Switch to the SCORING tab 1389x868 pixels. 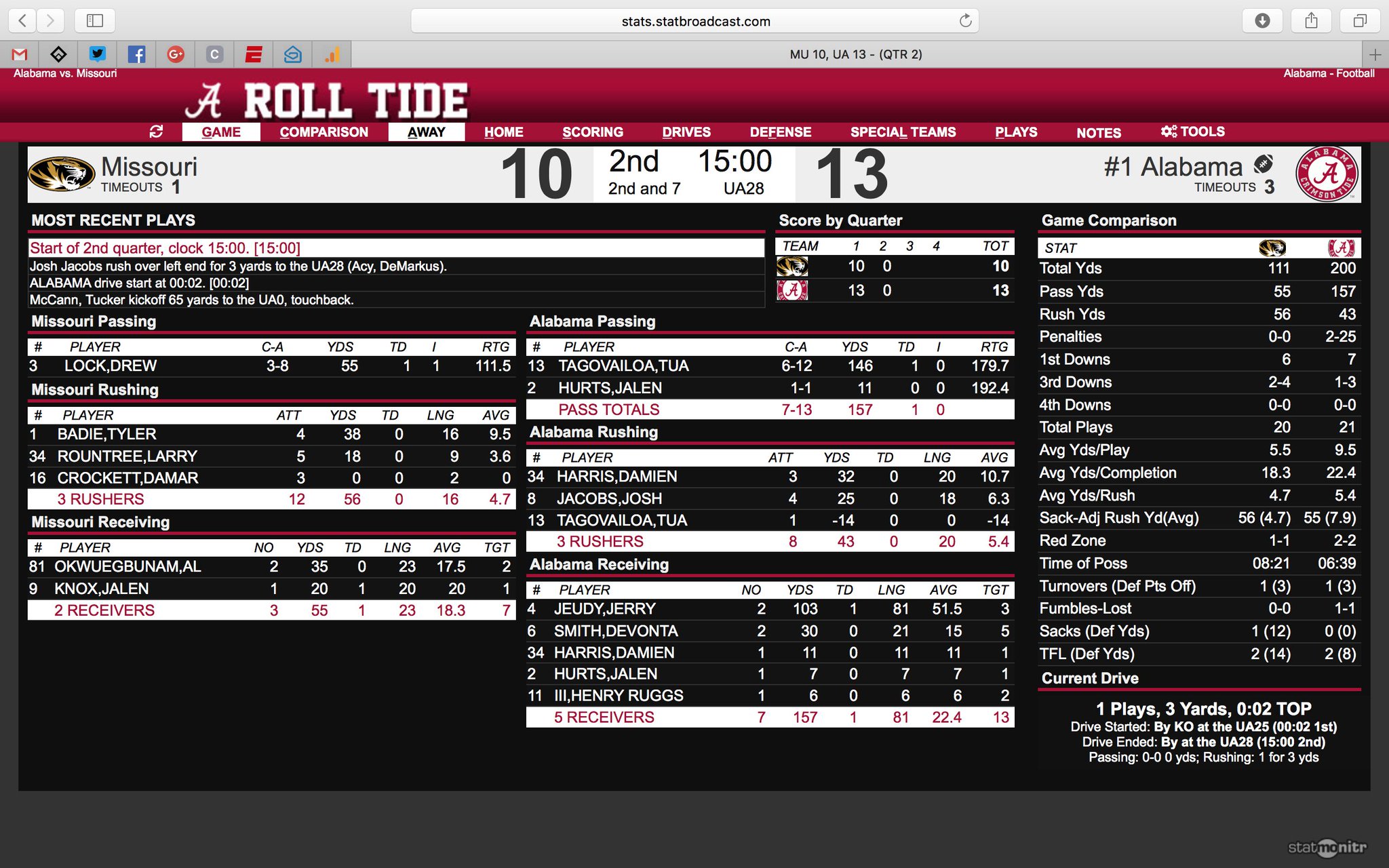click(x=592, y=132)
